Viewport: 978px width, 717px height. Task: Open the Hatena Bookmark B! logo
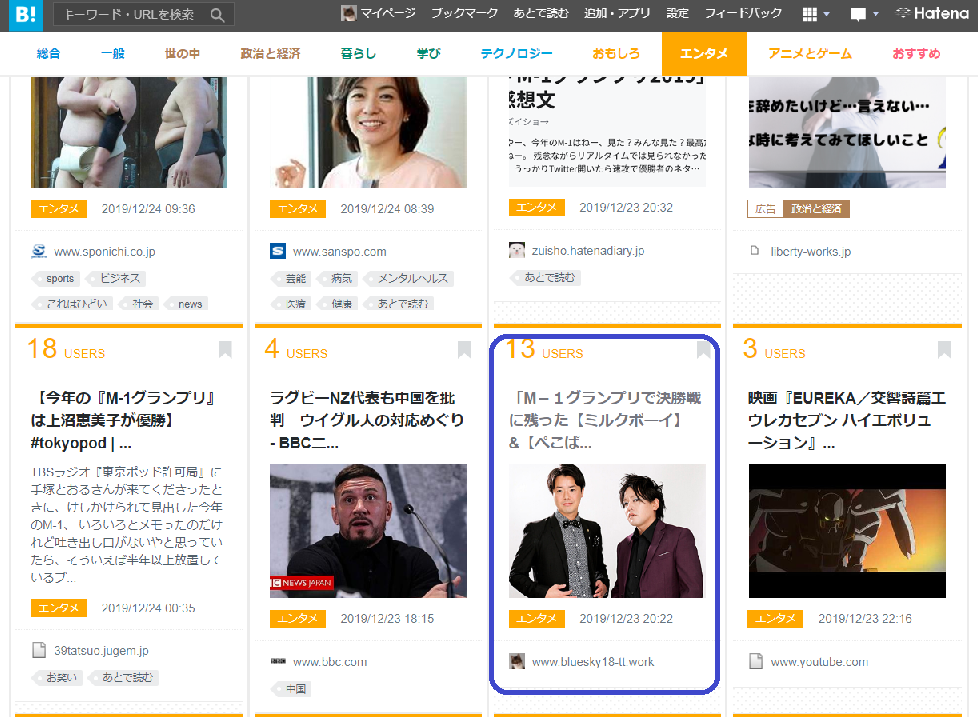tap(26, 15)
